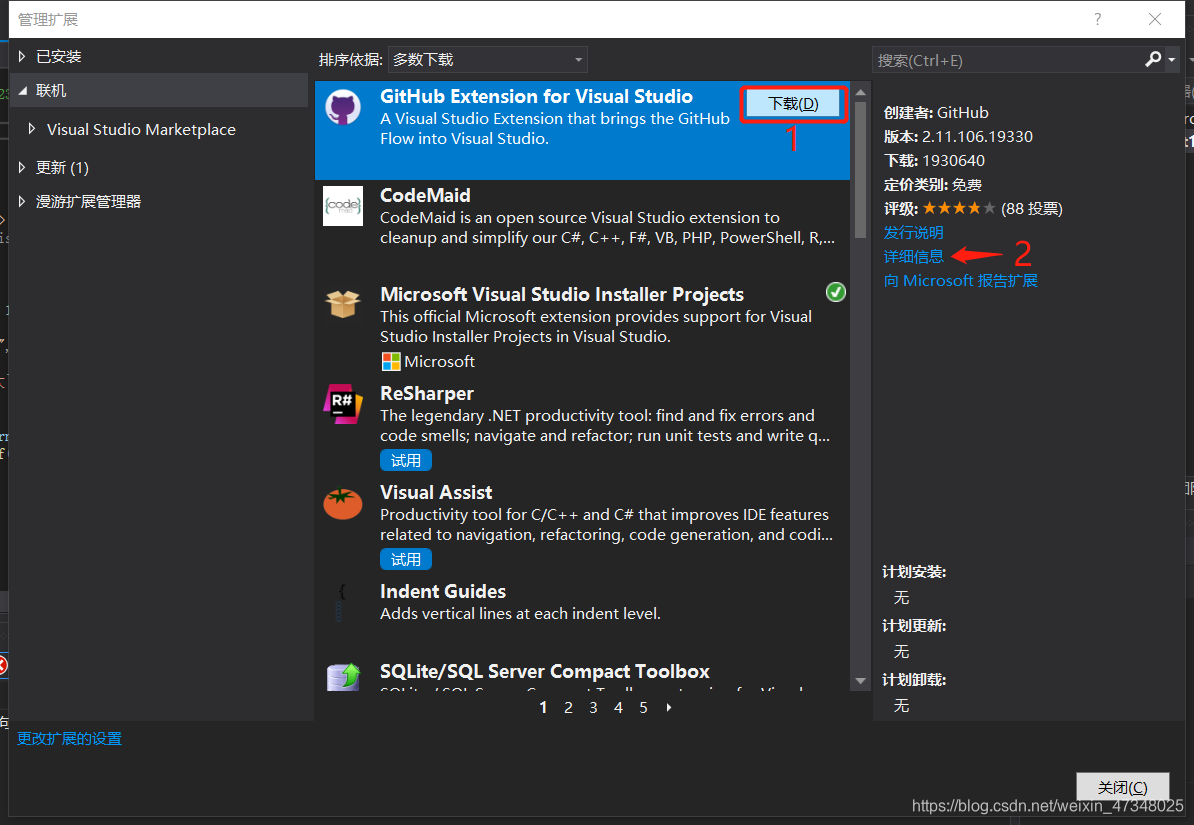Viewport: 1194px width, 825px height.
Task: Click 向 Microsoft 报告扩展 link
Action: coord(960,280)
